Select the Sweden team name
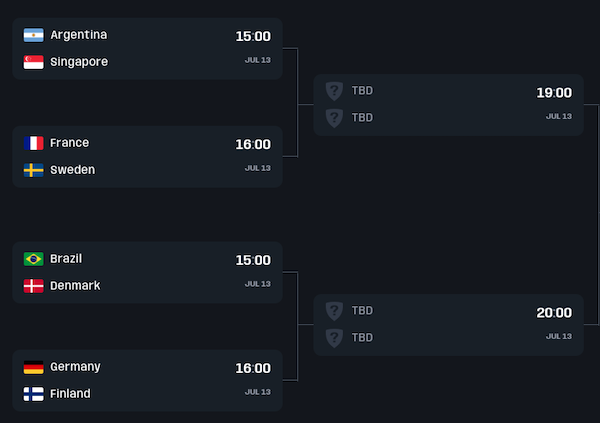This screenshot has width=600, height=423. [x=72, y=170]
